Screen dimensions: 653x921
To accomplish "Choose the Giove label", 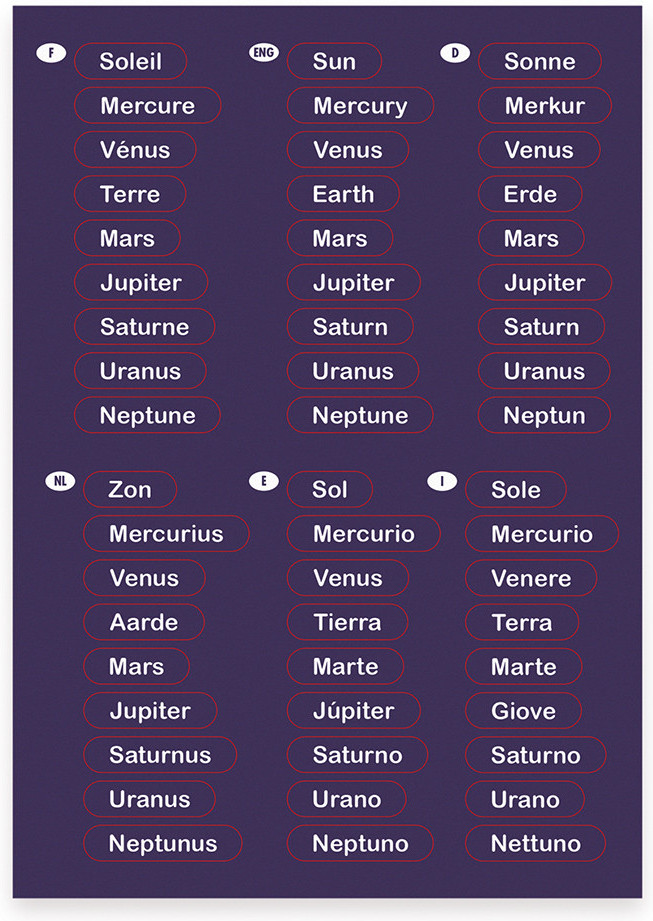I will click(524, 711).
